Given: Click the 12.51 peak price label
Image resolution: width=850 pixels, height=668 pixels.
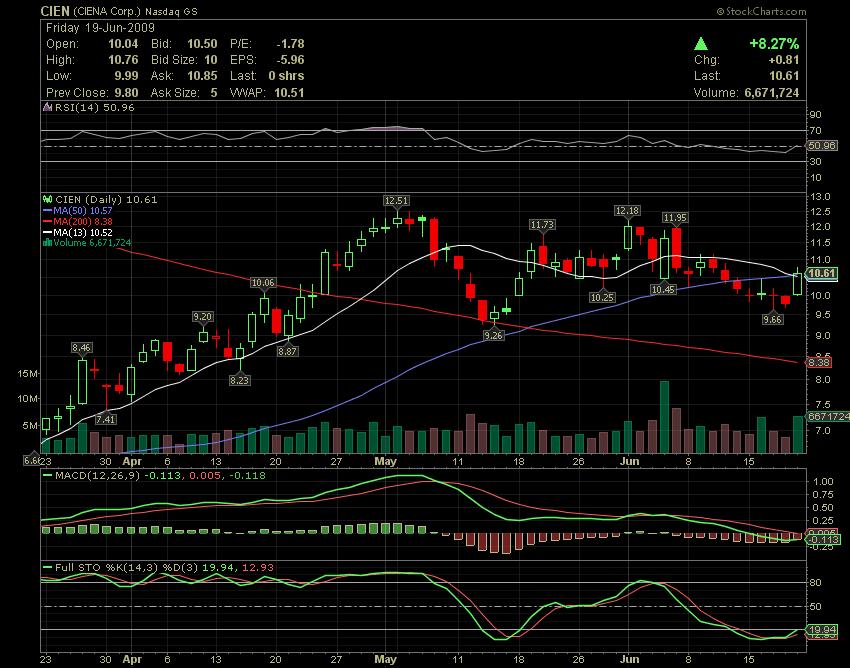Looking at the screenshot, I should pyautogui.click(x=396, y=201).
